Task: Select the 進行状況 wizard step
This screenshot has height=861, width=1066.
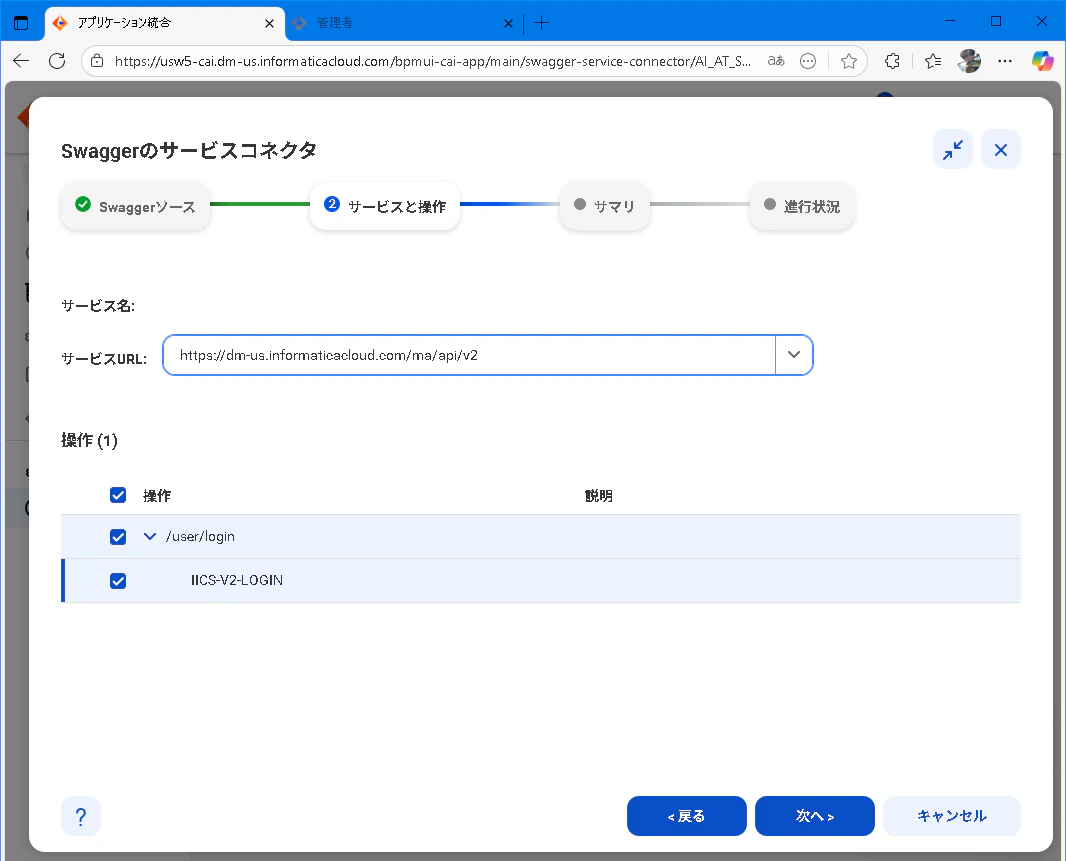Action: click(802, 206)
